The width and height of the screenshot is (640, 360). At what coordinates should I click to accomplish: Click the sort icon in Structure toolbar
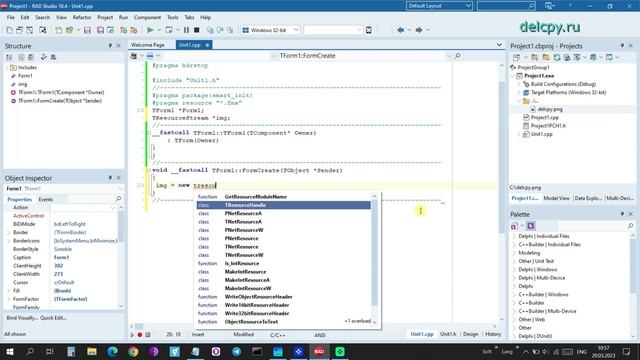click(x=9, y=57)
